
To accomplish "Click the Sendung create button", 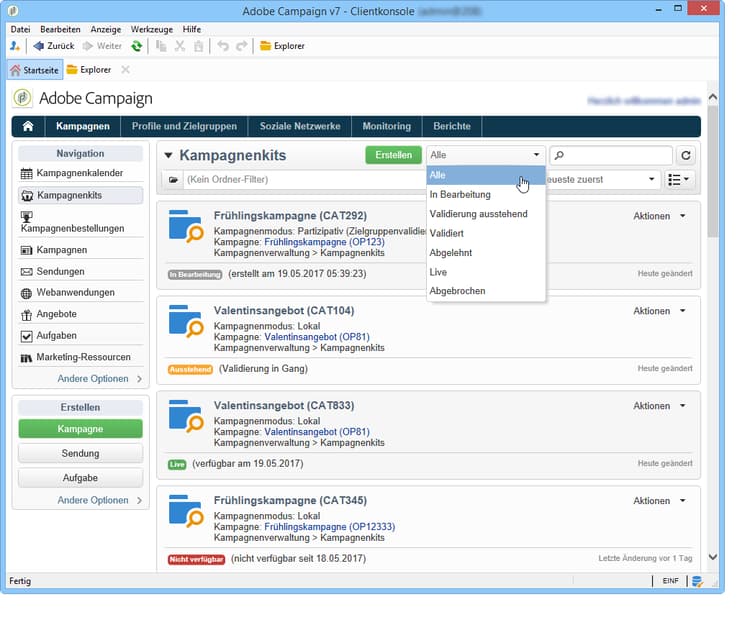I will coord(80,453).
